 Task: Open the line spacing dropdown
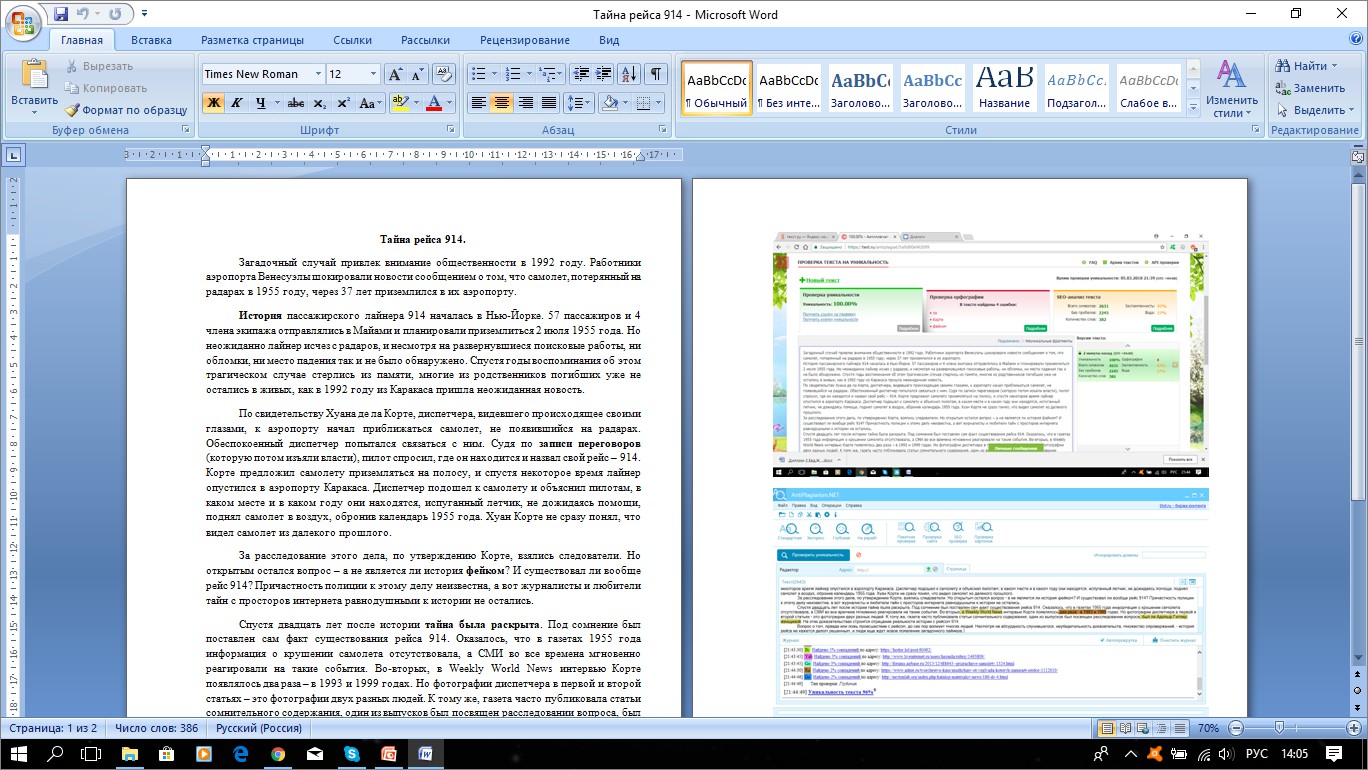(x=579, y=103)
